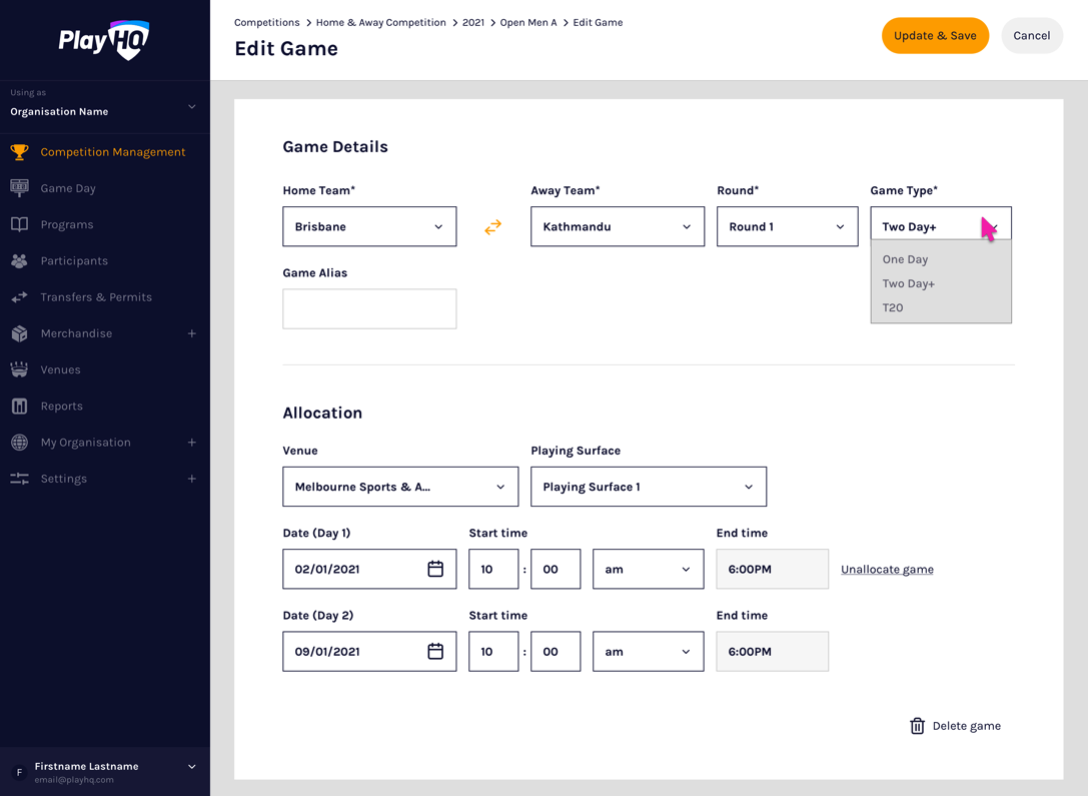
Task: Click the Unallocate game link
Action: (887, 570)
